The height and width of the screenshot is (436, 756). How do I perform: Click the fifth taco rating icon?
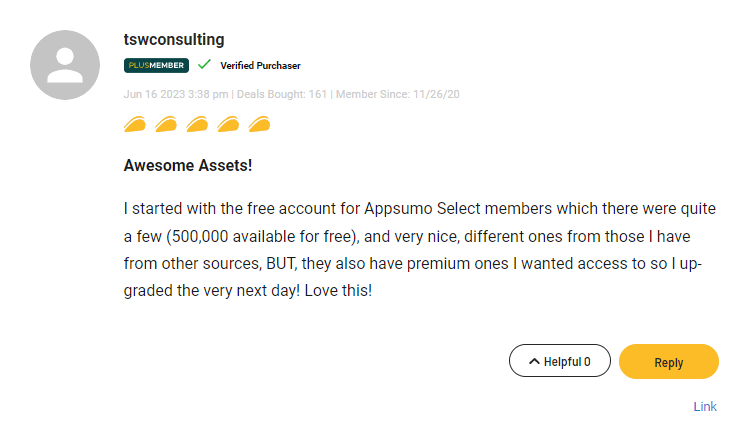tap(260, 125)
